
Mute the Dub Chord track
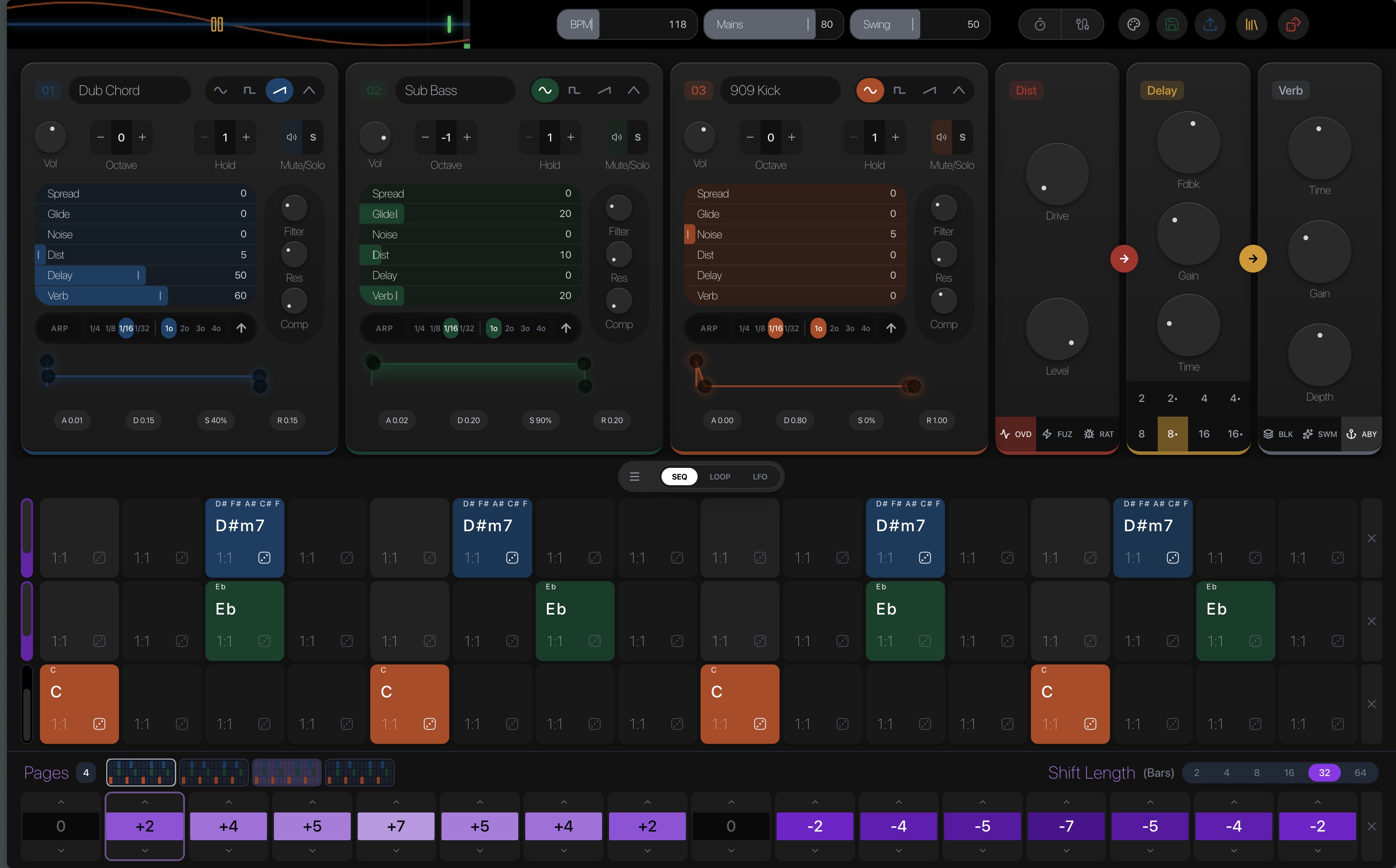point(292,137)
